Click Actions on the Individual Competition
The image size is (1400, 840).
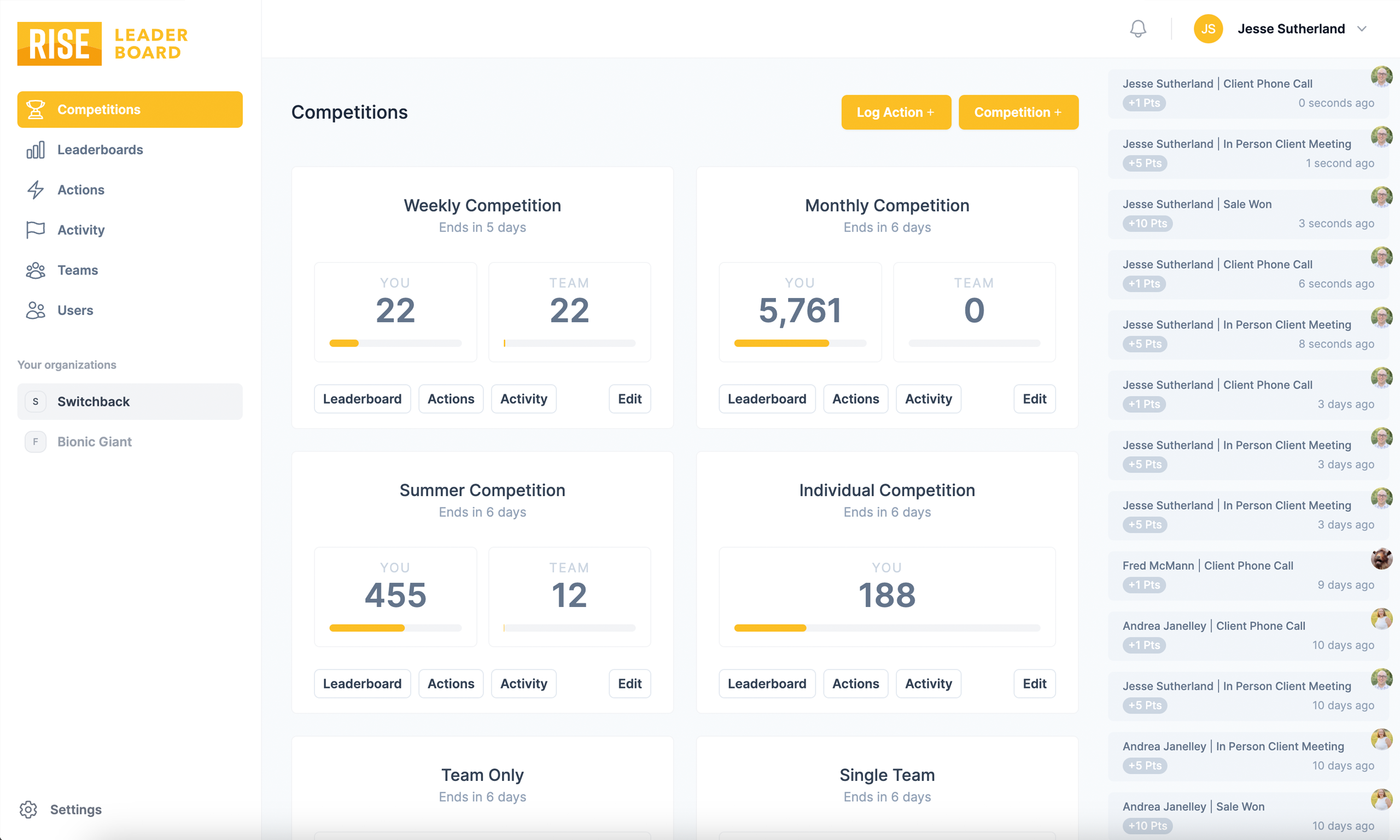pyautogui.click(x=856, y=683)
